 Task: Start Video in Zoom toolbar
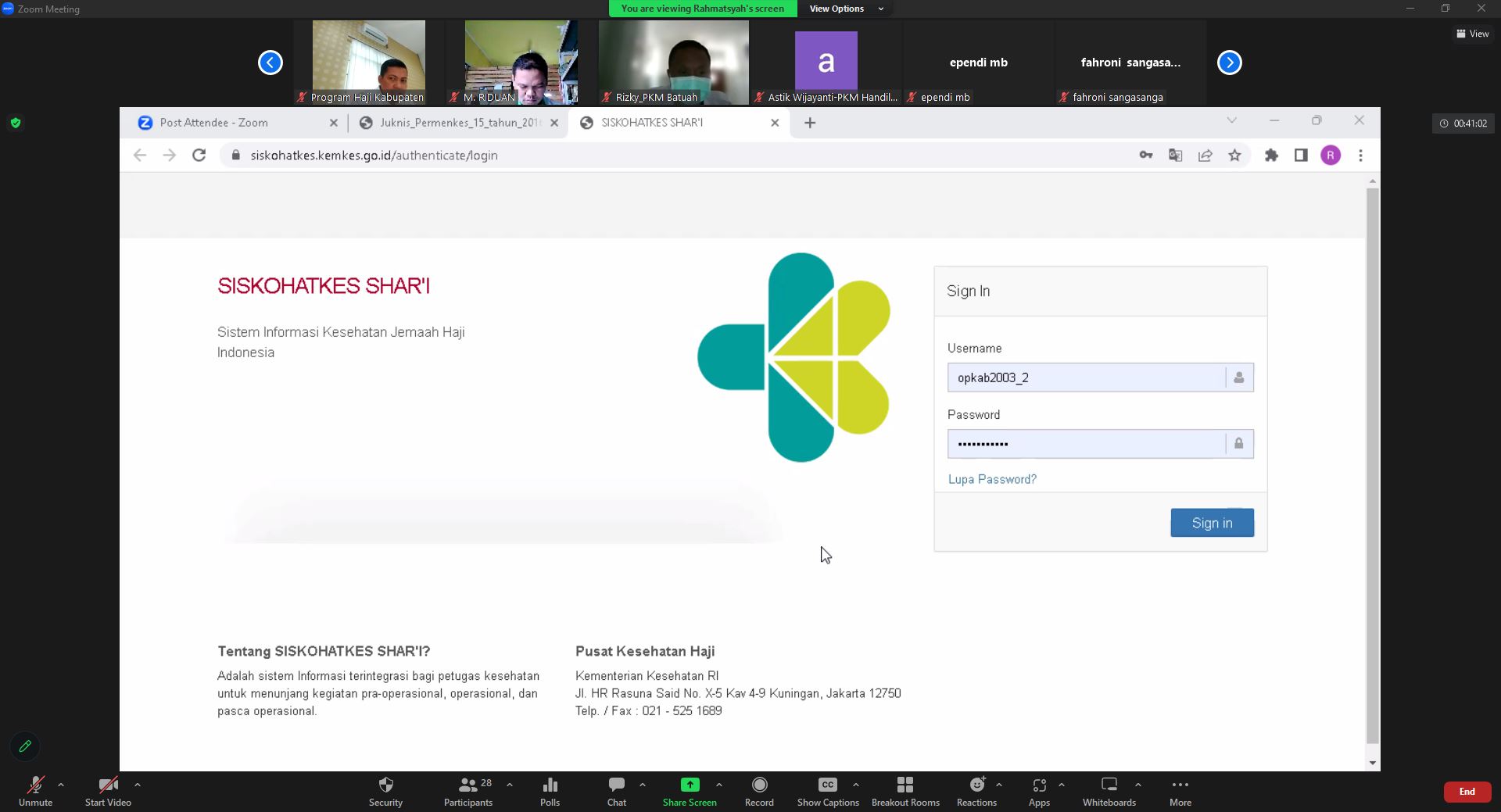[x=108, y=791]
